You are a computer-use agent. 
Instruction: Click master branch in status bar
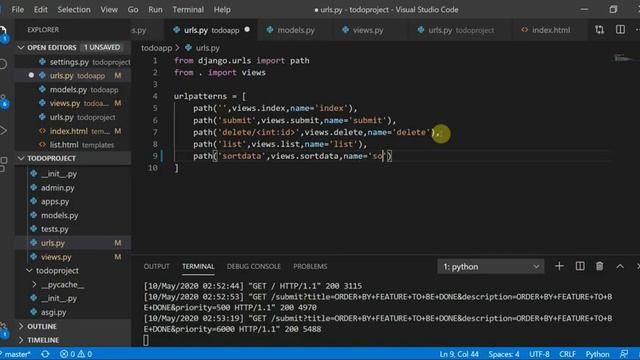click(x=16, y=354)
